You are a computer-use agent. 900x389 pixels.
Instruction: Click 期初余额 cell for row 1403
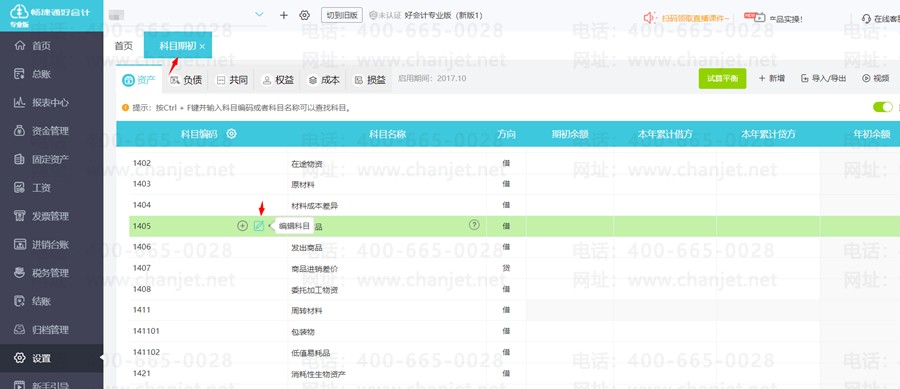click(x=569, y=184)
